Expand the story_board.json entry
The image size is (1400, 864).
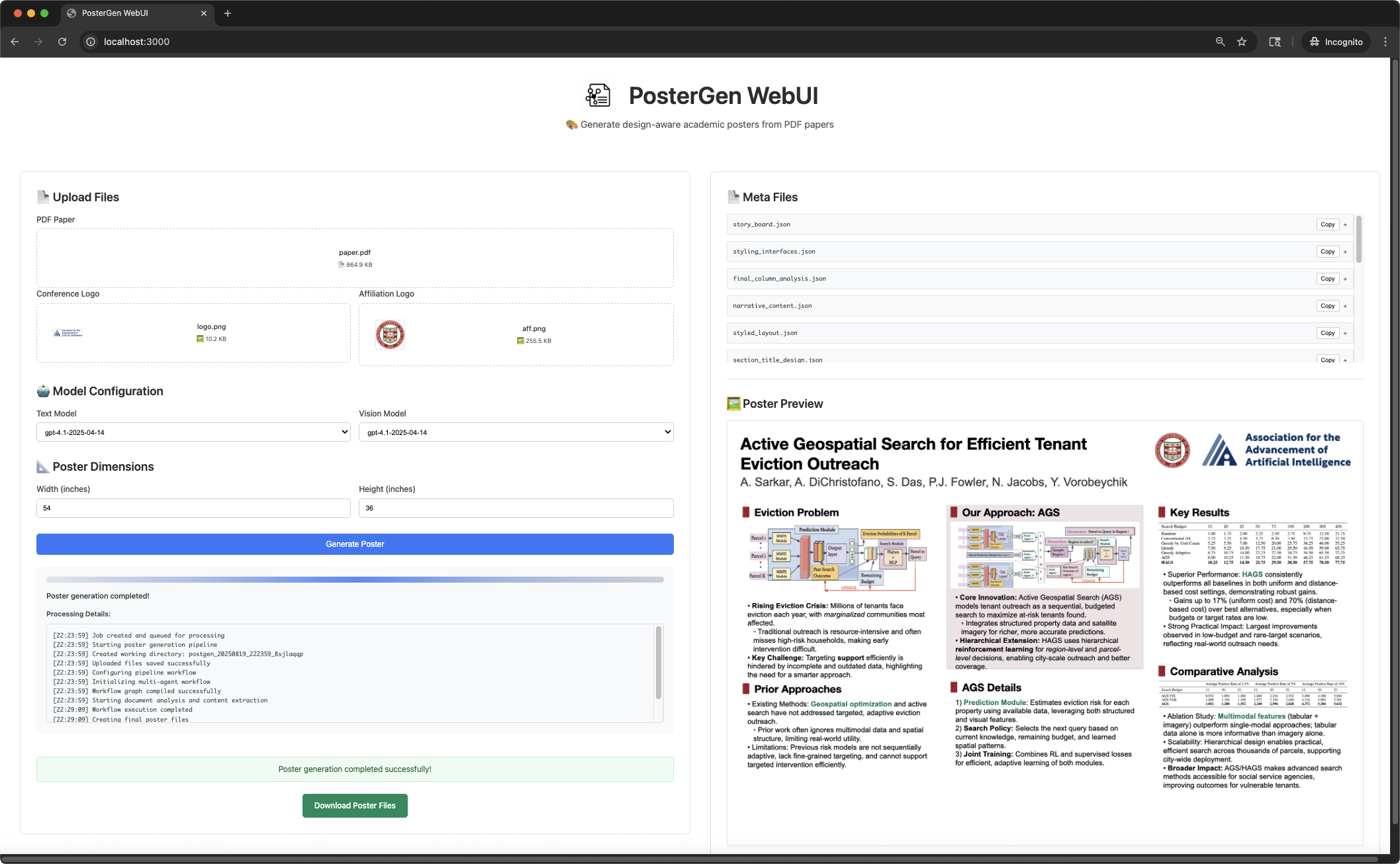pos(1345,224)
